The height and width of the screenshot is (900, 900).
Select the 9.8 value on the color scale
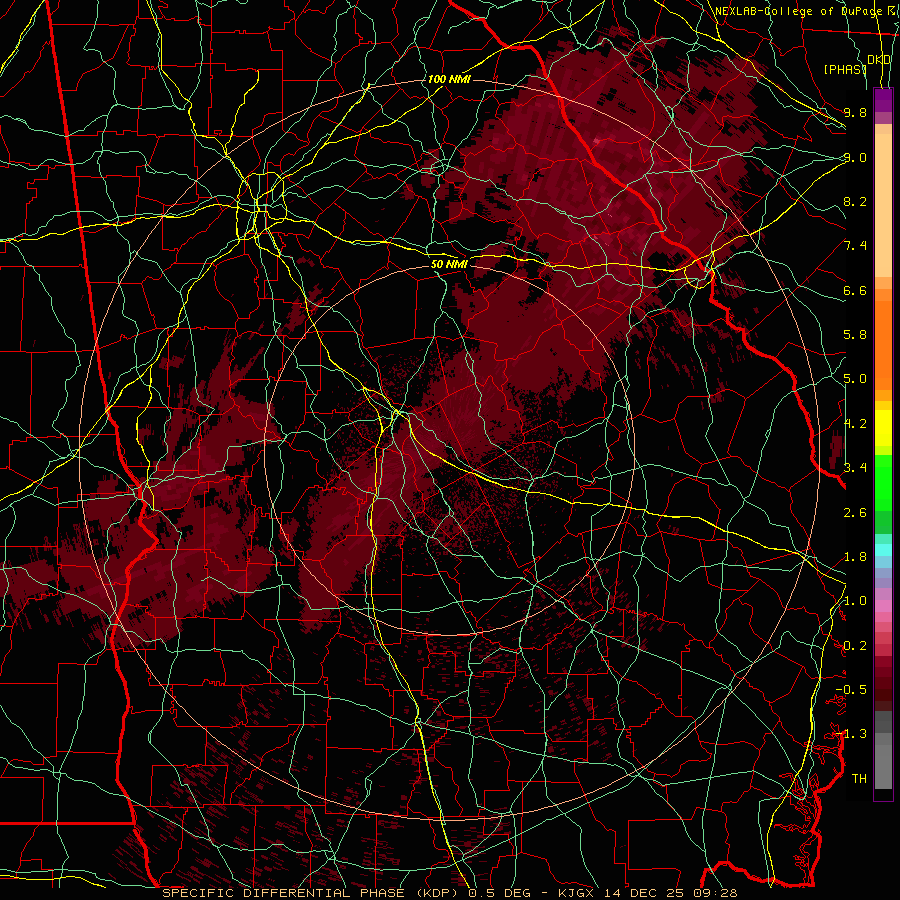coord(855,112)
